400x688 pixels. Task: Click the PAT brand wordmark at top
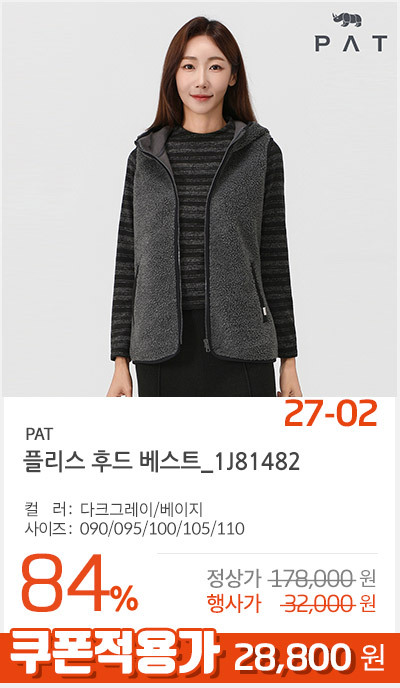click(x=350, y=44)
